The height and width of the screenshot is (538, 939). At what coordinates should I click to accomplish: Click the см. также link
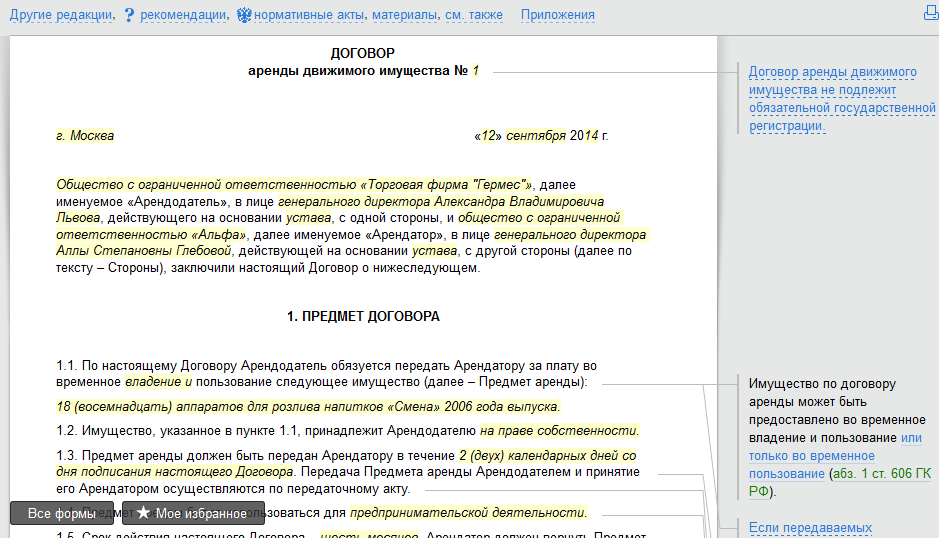[x=474, y=15]
